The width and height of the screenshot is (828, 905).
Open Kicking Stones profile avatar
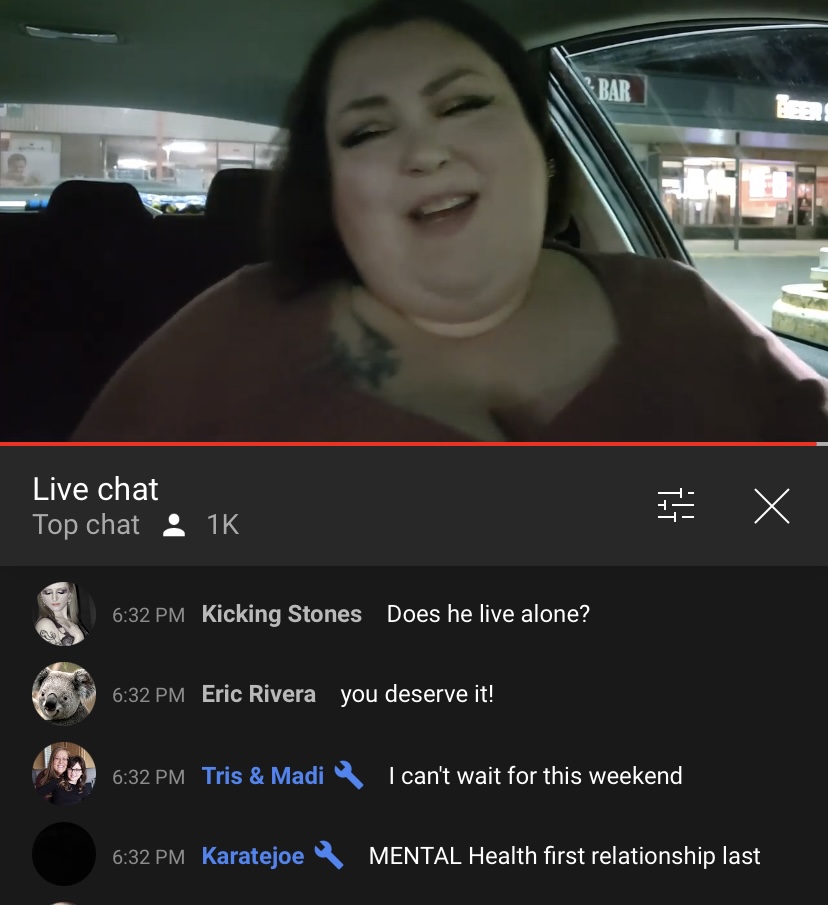coord(63,614)
